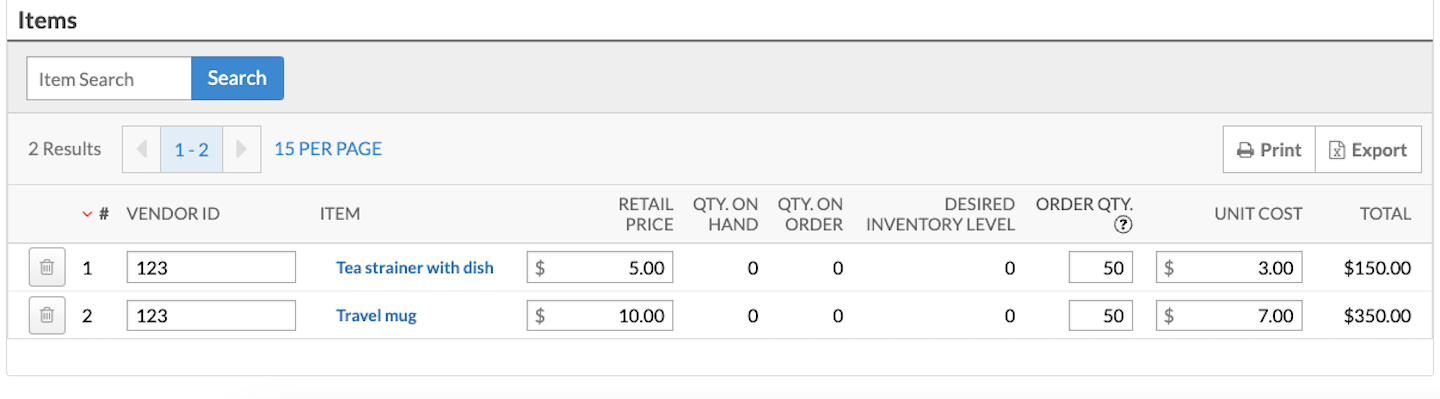Edit Travel mug retail price field

point(600,316)
